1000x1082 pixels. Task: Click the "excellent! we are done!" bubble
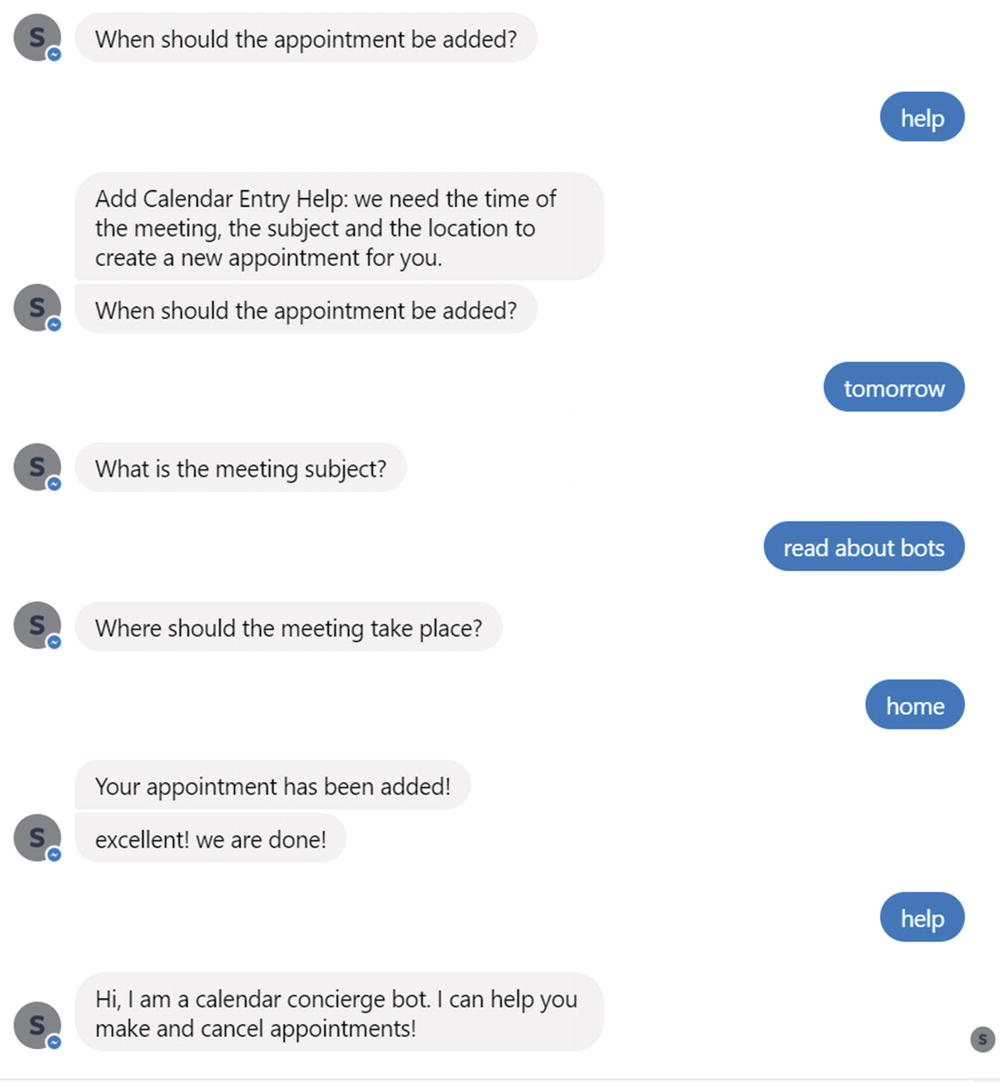coord(210,839)
